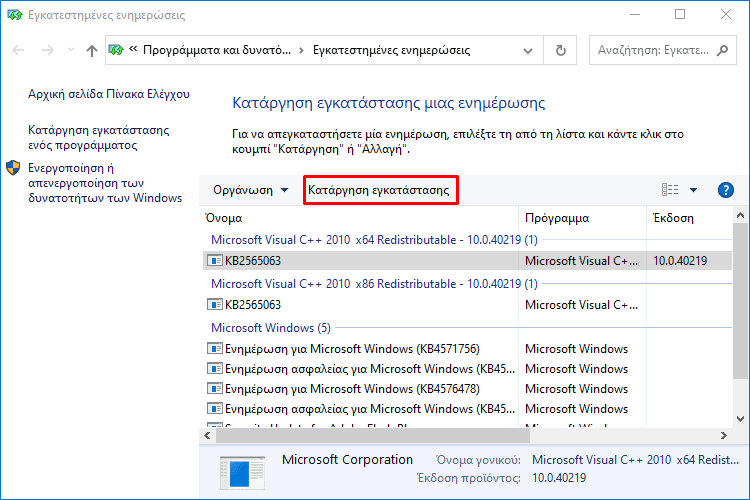Open the view options dropdown arrow
Screen dimensions: 750x500
pos(693,190)
